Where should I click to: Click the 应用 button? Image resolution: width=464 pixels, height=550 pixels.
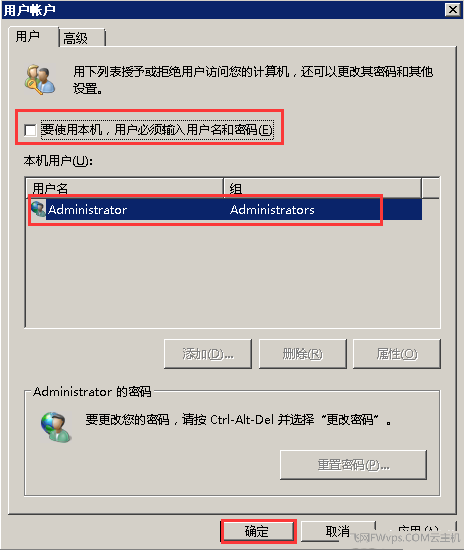tap(418, 531)
